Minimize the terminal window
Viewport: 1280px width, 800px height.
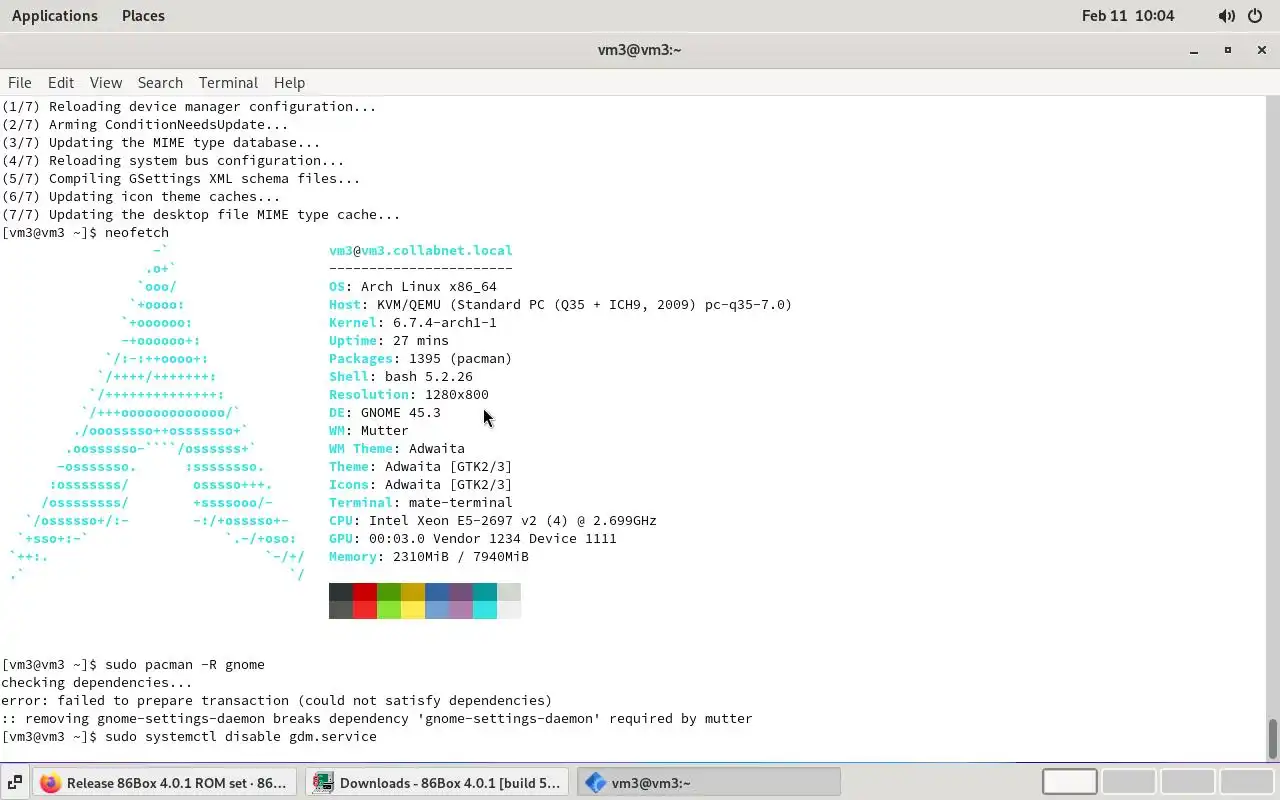1193,50
